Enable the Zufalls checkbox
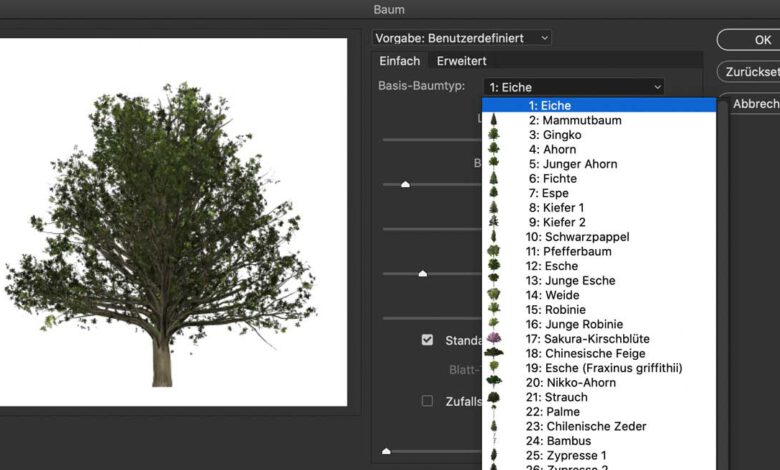 click(x=427, y=401)
